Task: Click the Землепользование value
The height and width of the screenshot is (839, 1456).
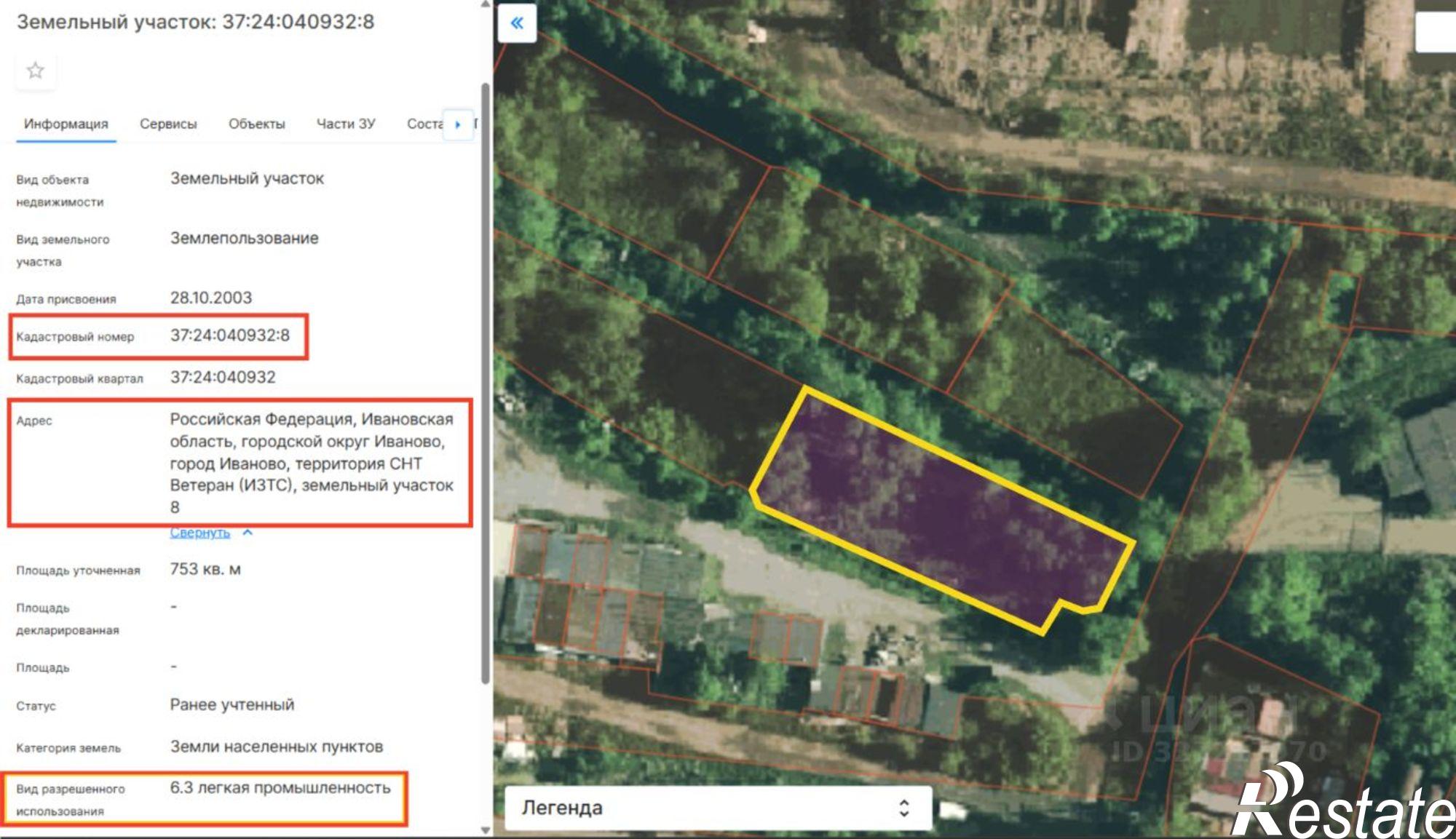Action: [245, 238]
